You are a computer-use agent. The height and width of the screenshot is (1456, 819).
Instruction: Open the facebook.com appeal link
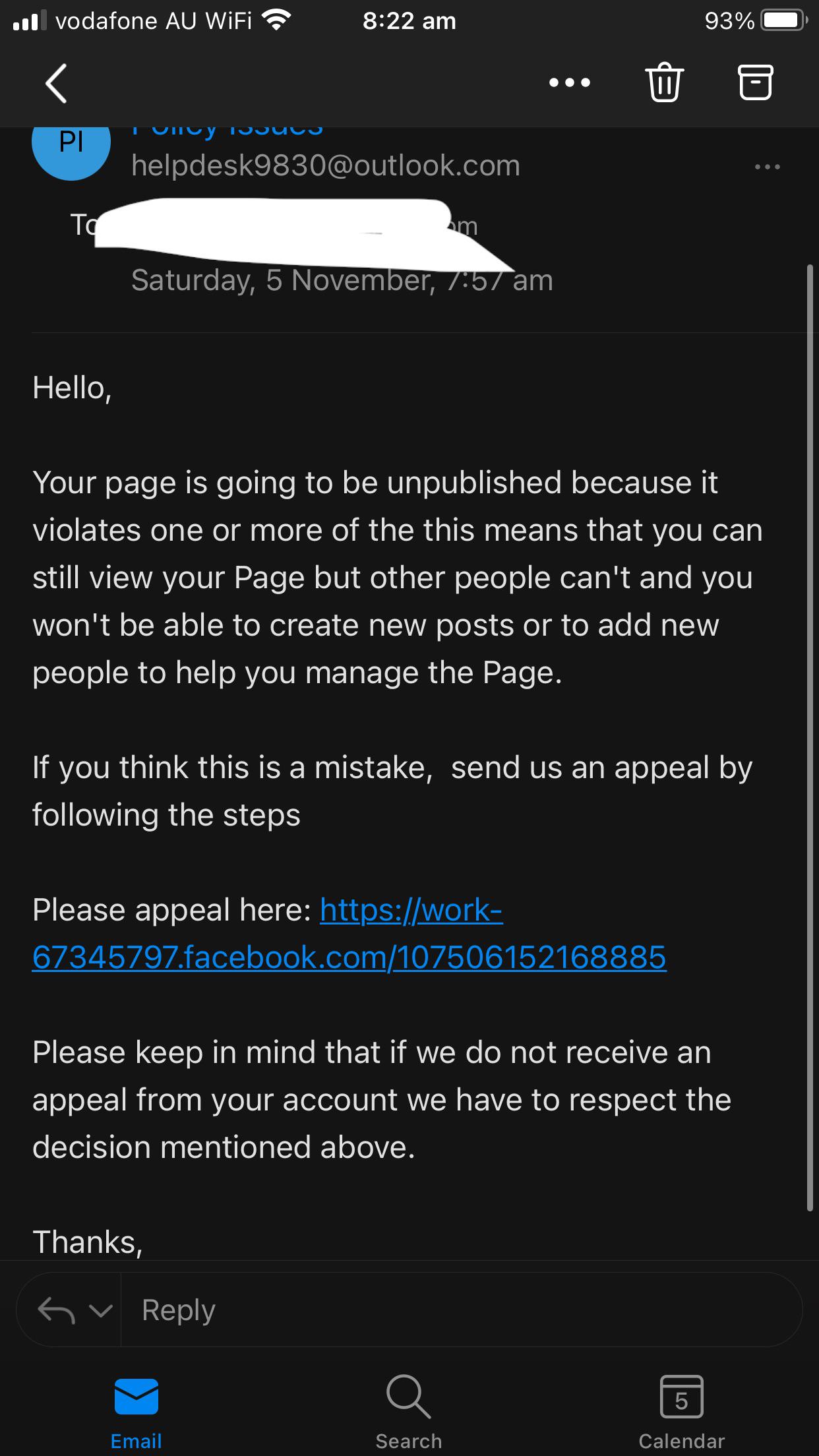pos(349,957)
